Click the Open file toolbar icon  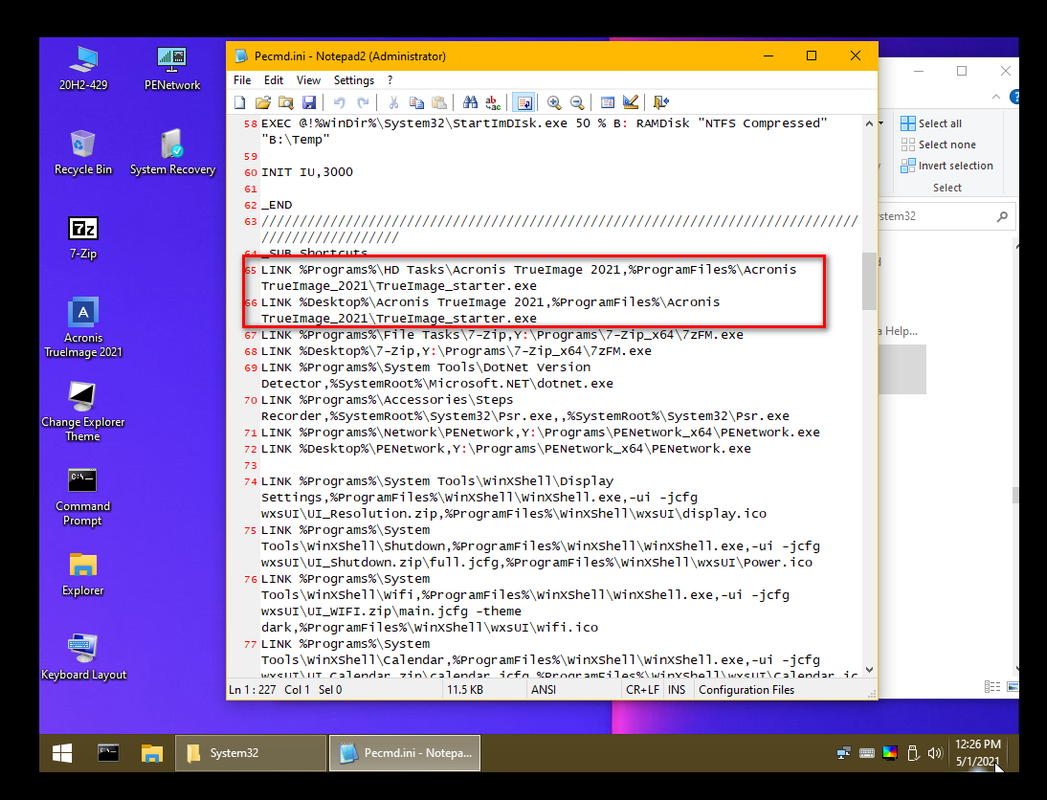pyautogui.click(x=263, y=102)
